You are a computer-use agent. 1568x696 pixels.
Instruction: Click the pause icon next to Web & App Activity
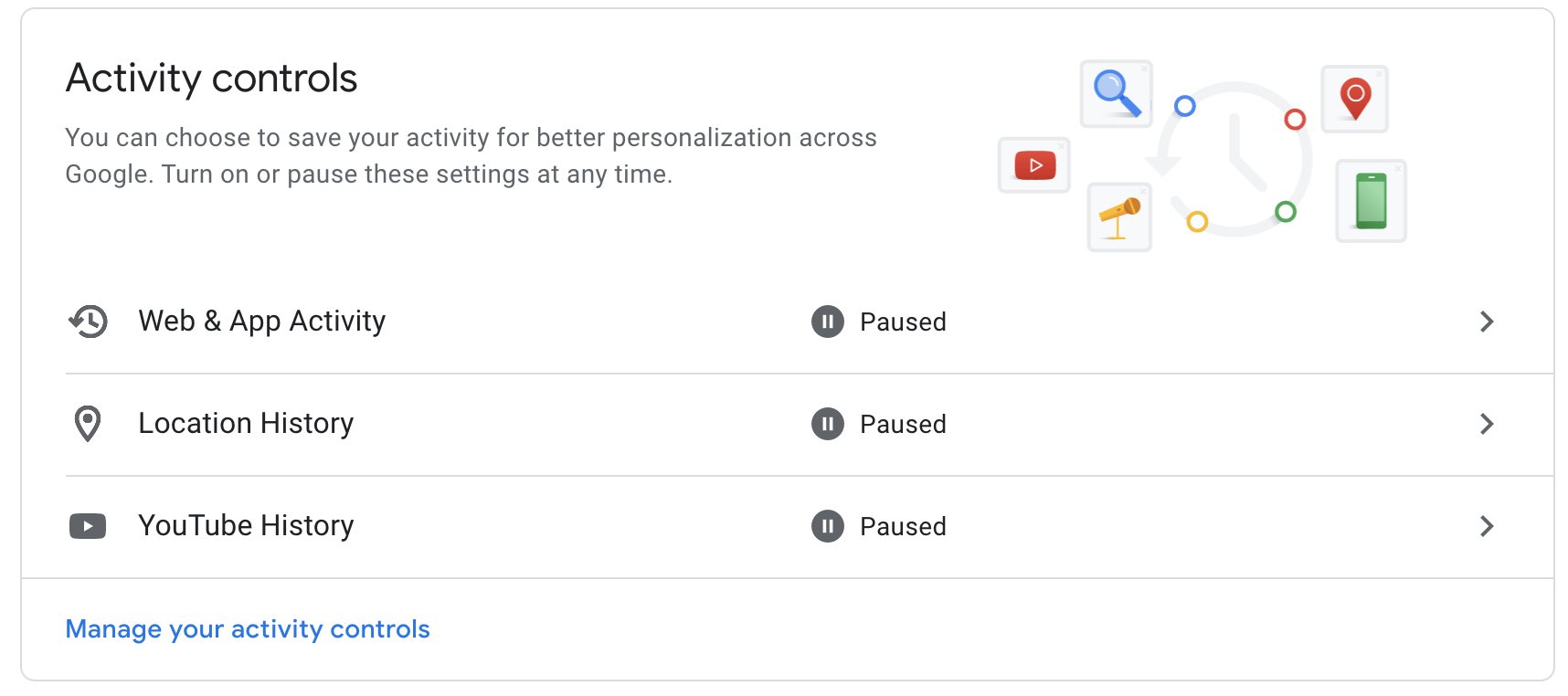[828, 322]
